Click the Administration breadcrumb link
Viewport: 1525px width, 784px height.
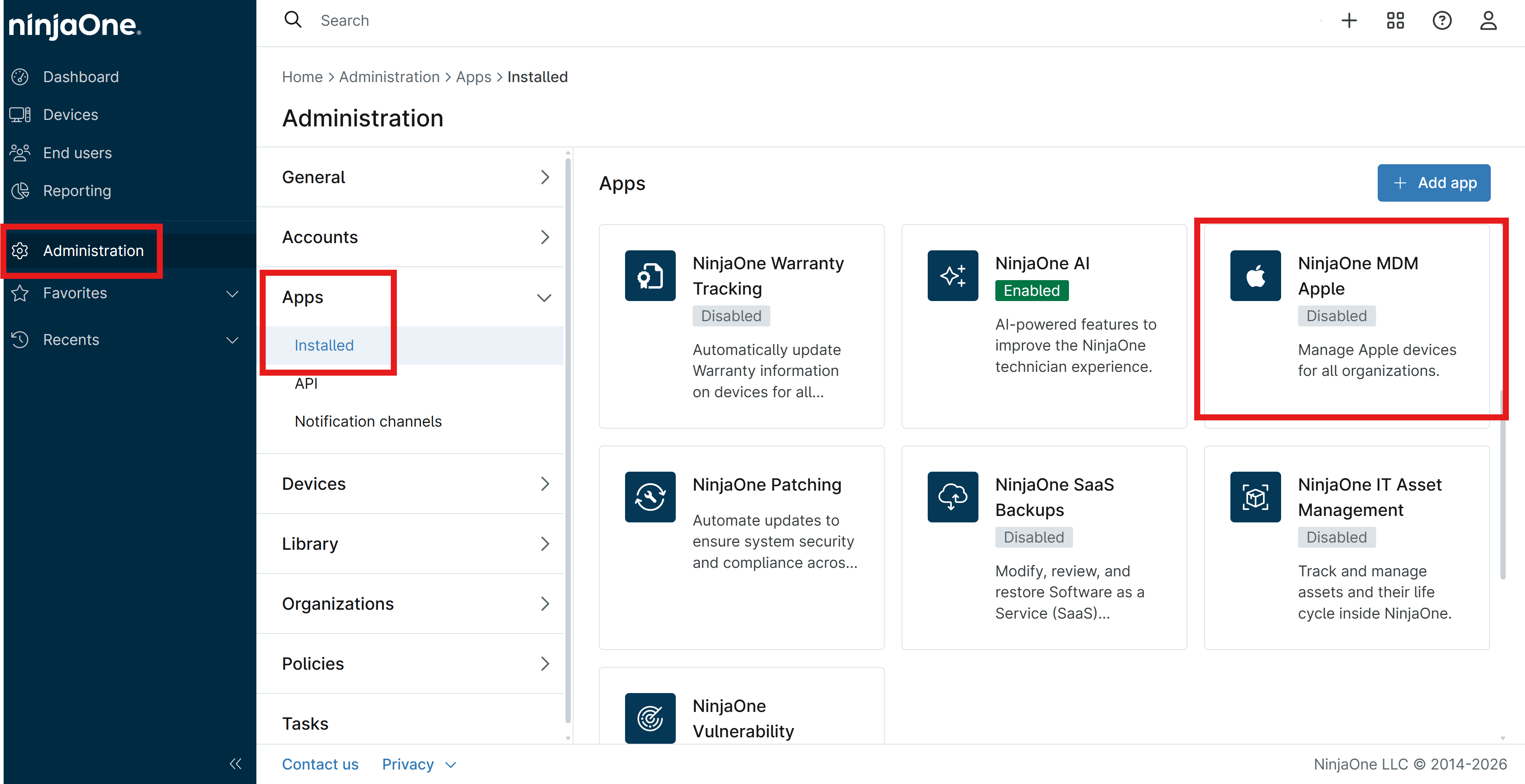click(x=390, y=77)
